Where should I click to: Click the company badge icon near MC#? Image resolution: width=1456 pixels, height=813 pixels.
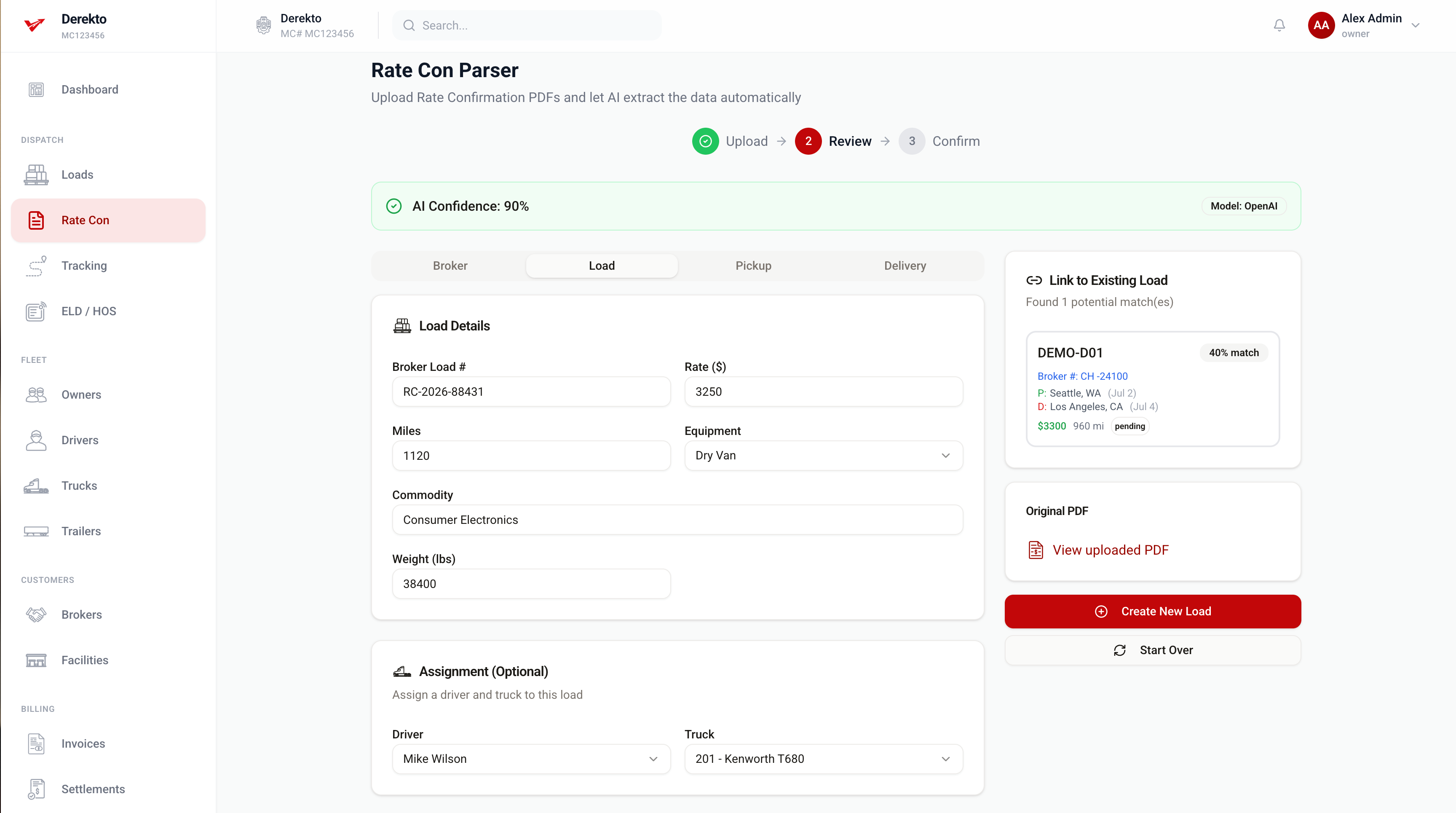coord(263,25)
